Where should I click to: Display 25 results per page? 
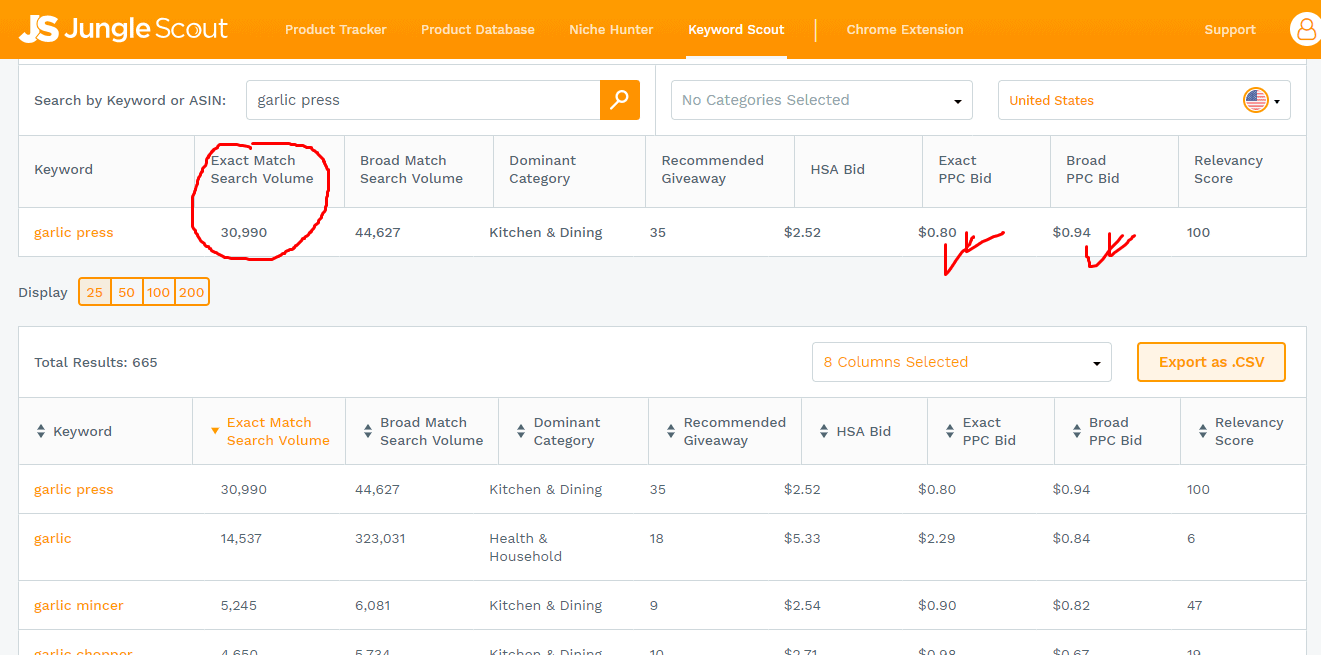click(x=94, y=292)
